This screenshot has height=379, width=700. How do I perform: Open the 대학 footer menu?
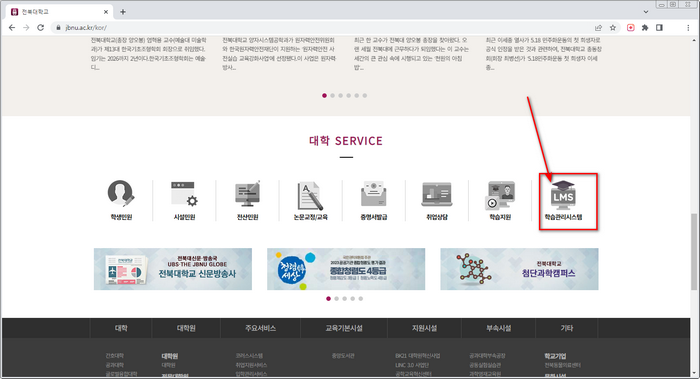coord(121,328)
